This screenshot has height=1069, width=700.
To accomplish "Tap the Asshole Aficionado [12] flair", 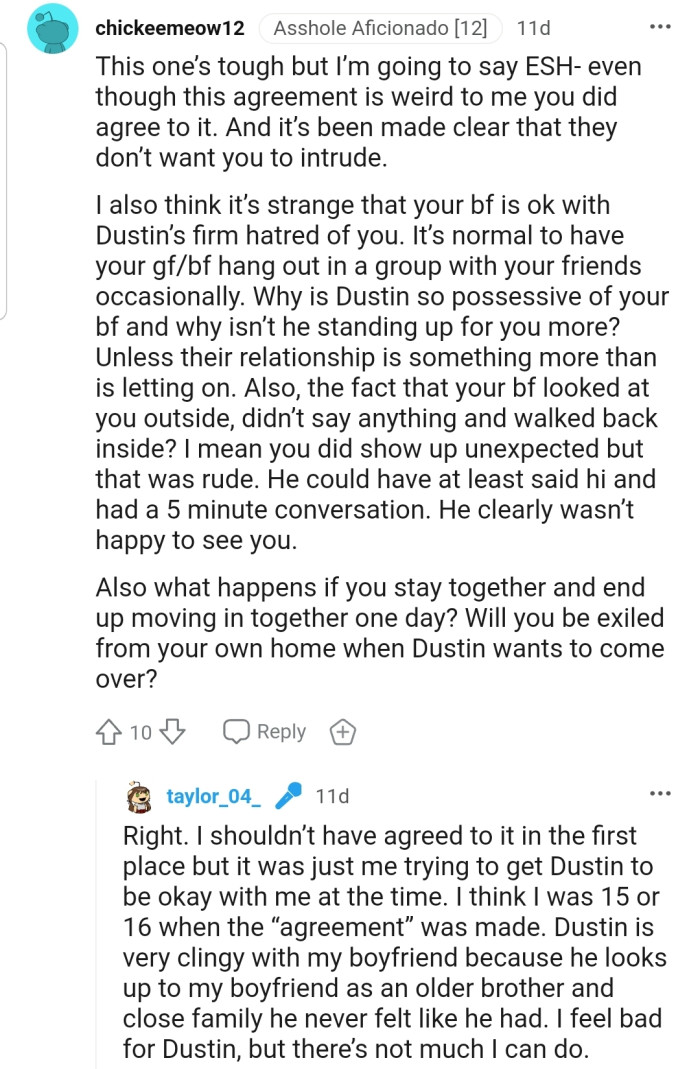I will (x=380, y=29).
